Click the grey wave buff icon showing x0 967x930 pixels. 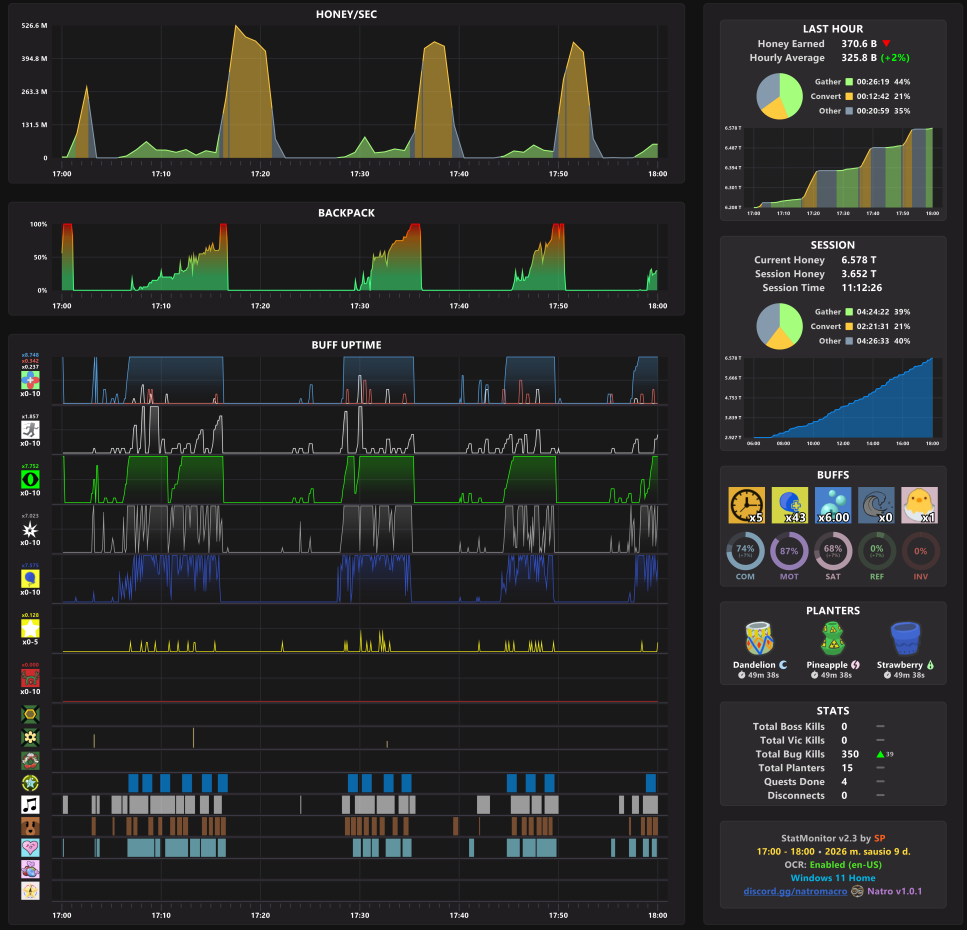tap(876, 505)
